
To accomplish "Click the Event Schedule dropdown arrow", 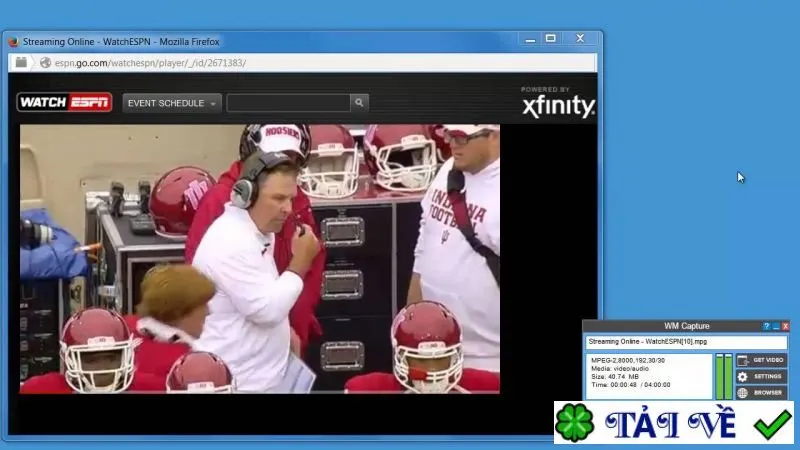I will tap(213, 104).
